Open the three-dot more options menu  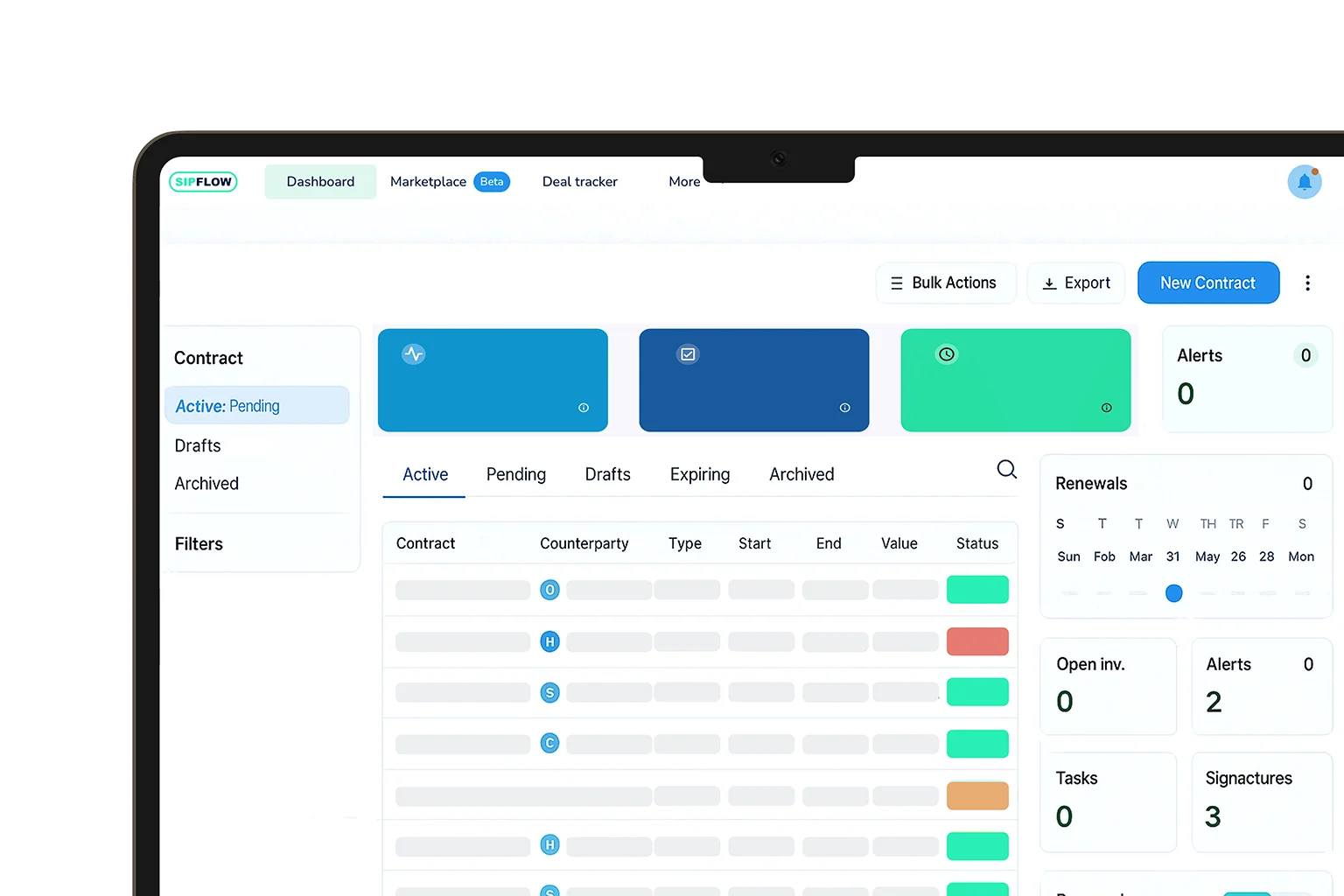pos(1307,283)
